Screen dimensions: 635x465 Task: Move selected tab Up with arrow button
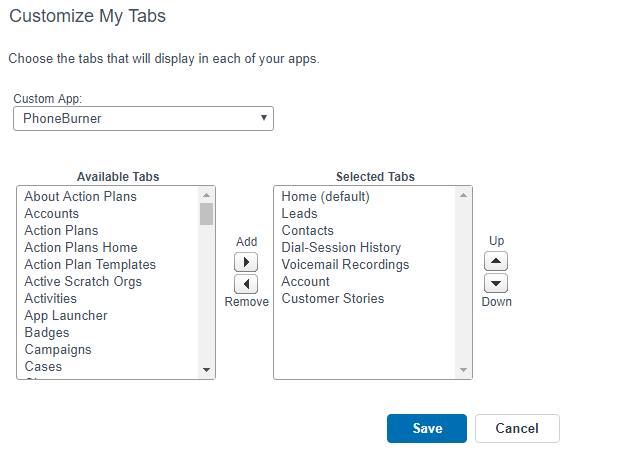pyautogui.click(x=496, y=261)
